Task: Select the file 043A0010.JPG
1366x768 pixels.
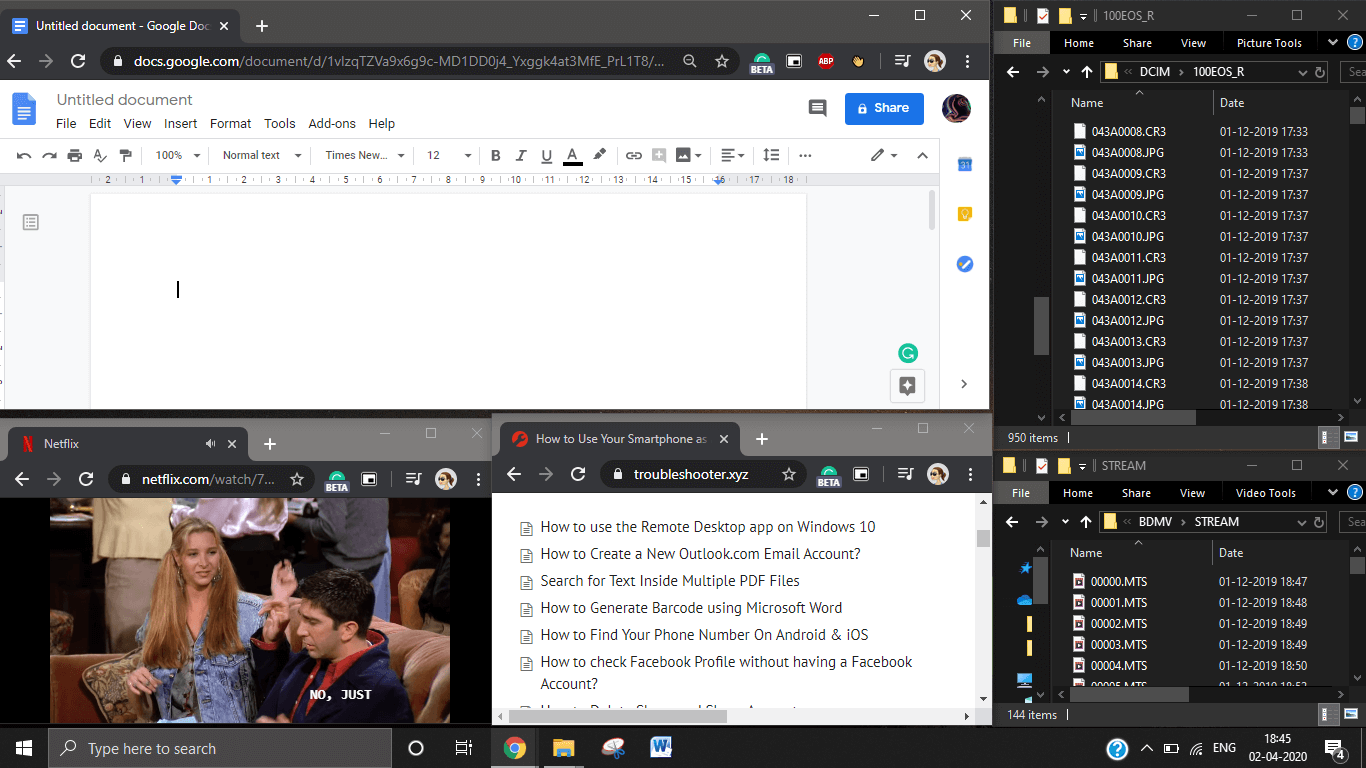Action: (1127, 237)
